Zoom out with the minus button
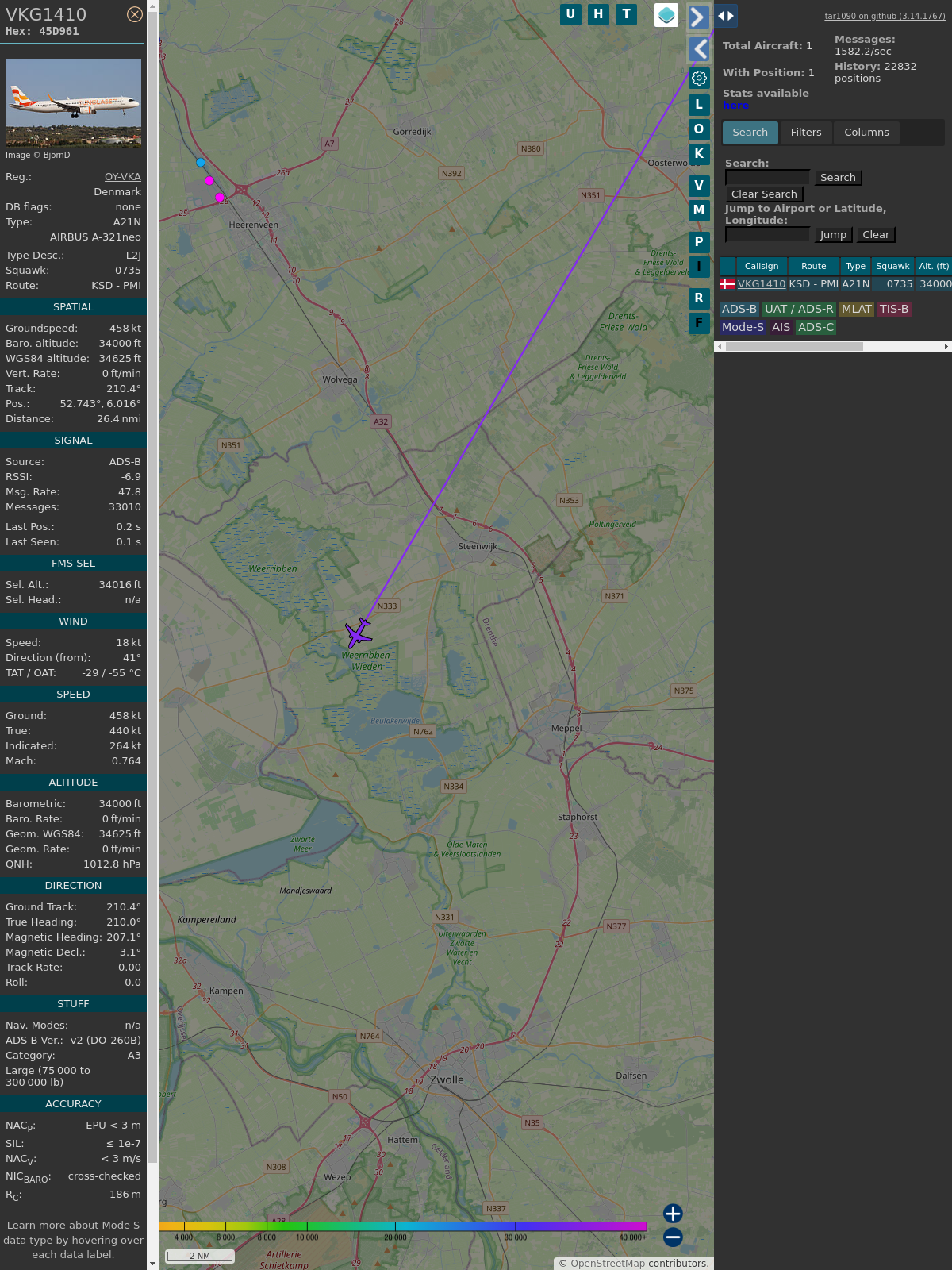 673,1237
